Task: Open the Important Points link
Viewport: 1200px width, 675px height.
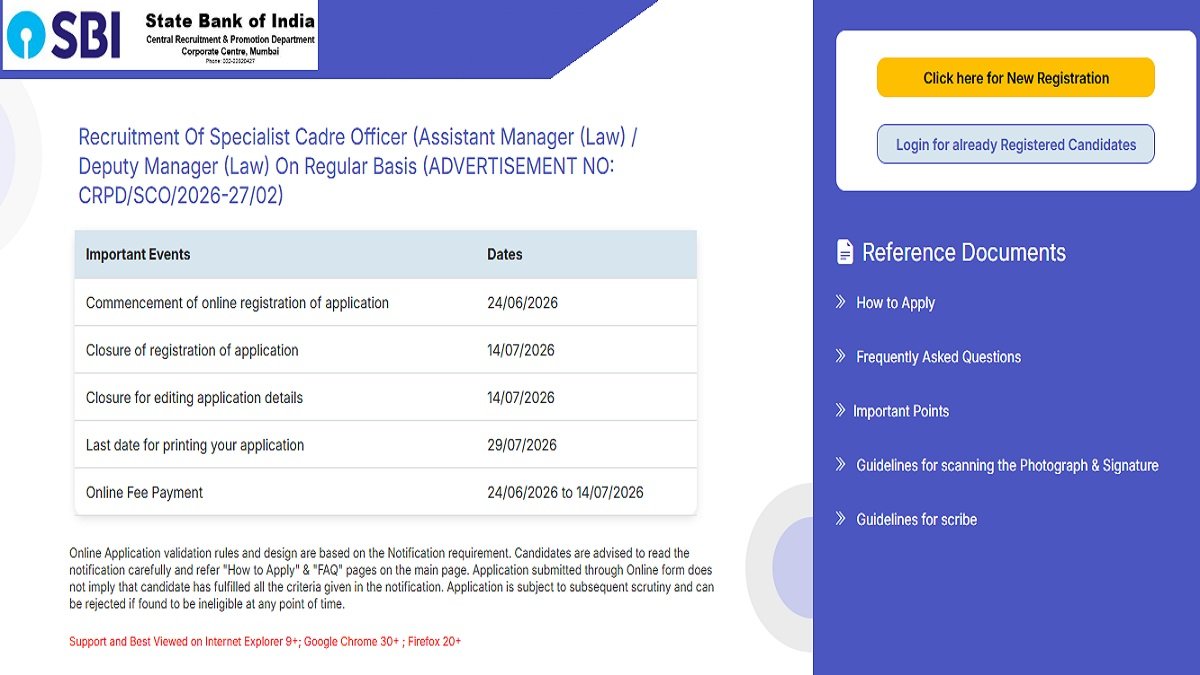Action: [901, 411]
